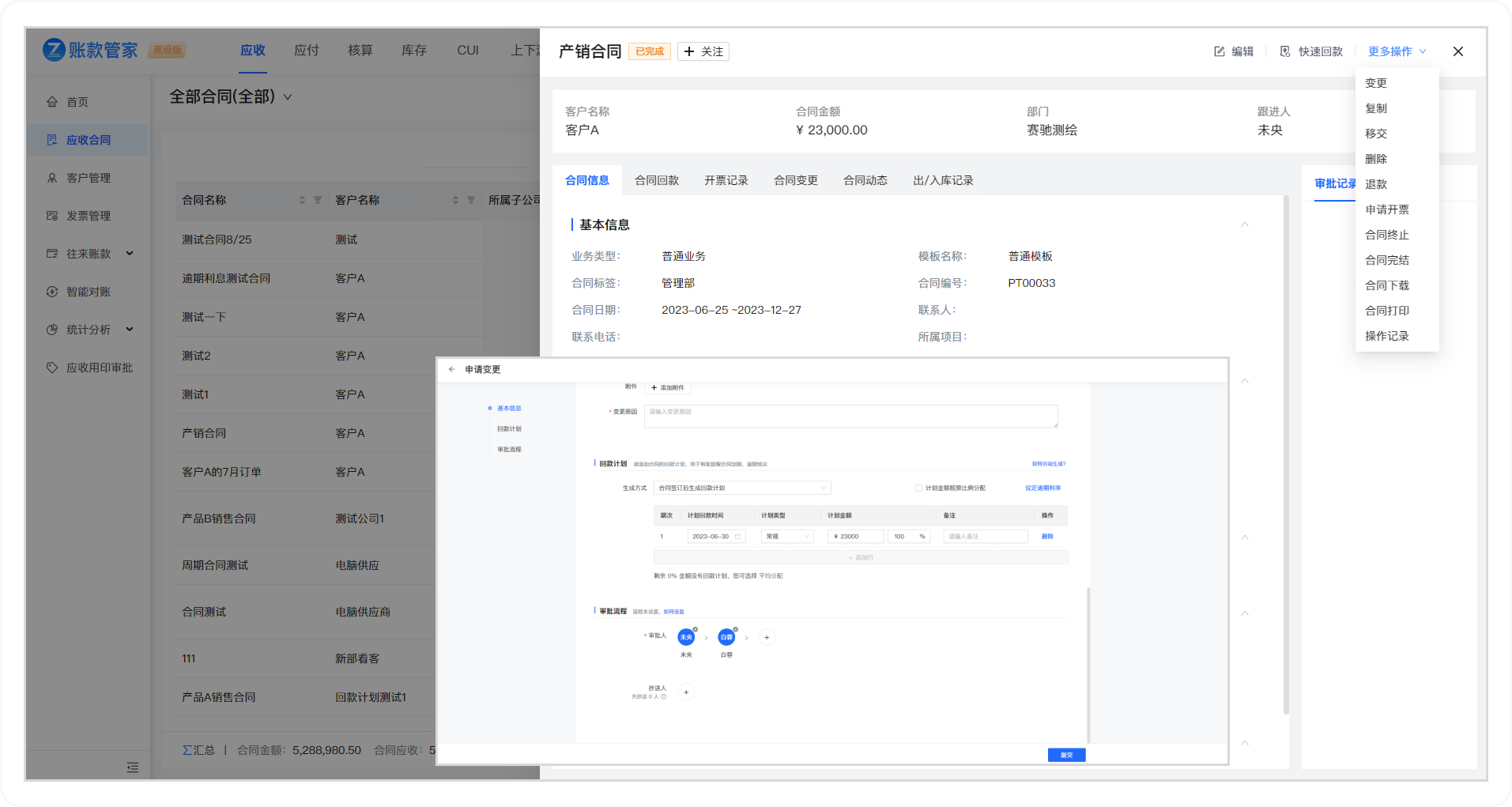Click 计划金额 field showing 23000
This screenshot has width=1512, height=807.
856,537
